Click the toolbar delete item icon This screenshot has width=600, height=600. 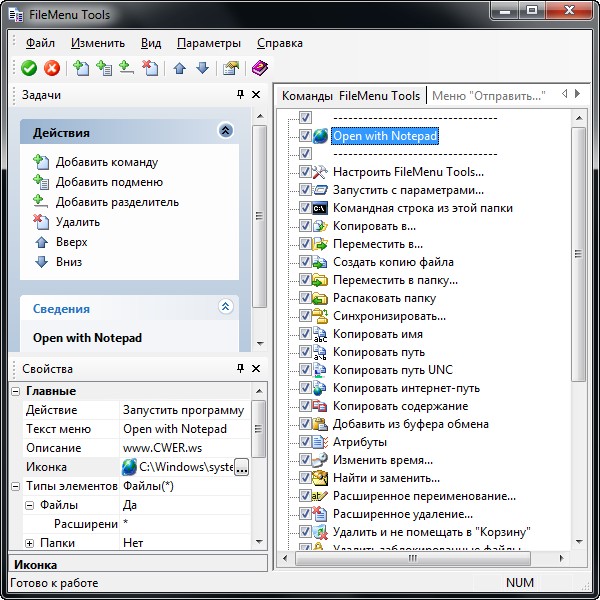click(x=150, y=68)
